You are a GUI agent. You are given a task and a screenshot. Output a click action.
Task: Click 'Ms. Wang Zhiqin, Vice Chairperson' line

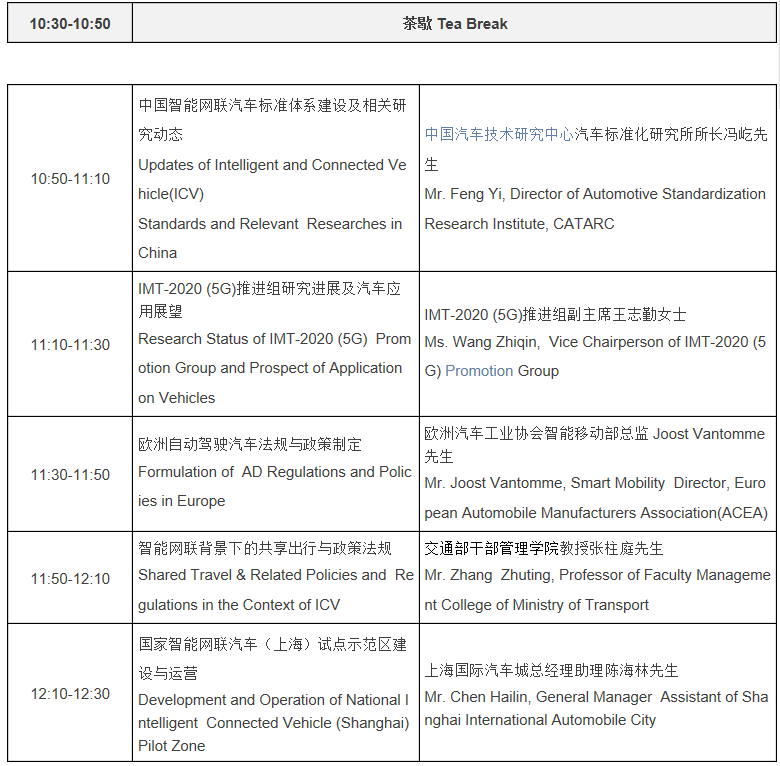coord(595,342)
